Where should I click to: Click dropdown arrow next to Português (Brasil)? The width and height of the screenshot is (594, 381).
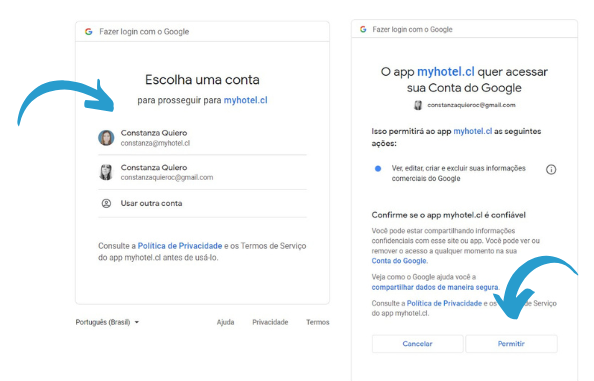137,322
